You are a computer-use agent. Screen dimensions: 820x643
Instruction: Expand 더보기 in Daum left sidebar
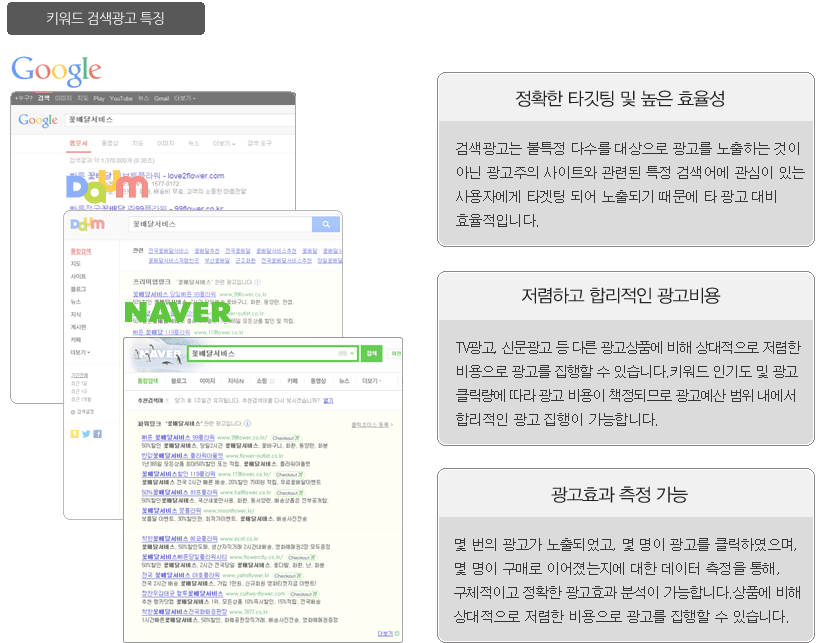click(80, 352)
